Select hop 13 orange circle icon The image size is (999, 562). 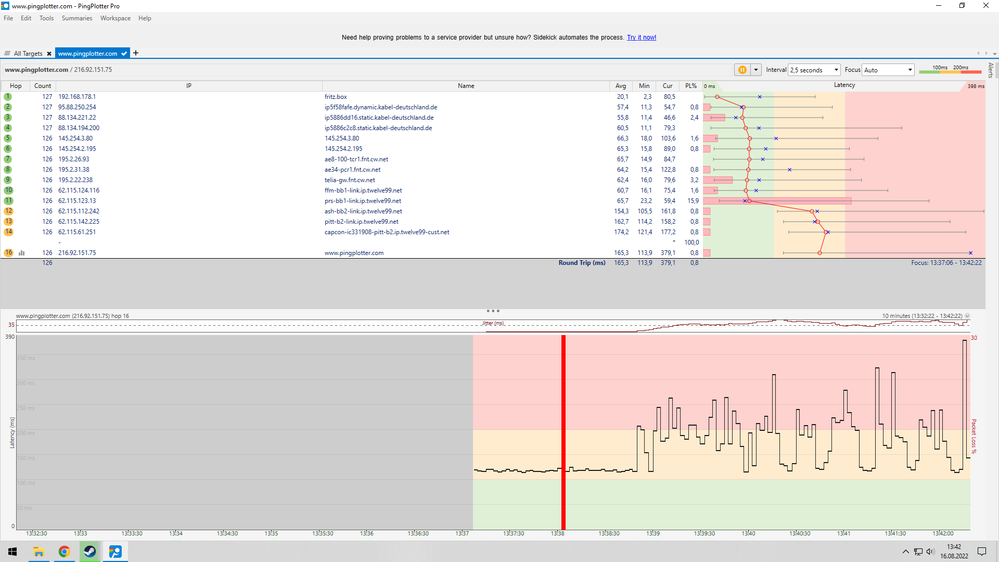point(8,222)
